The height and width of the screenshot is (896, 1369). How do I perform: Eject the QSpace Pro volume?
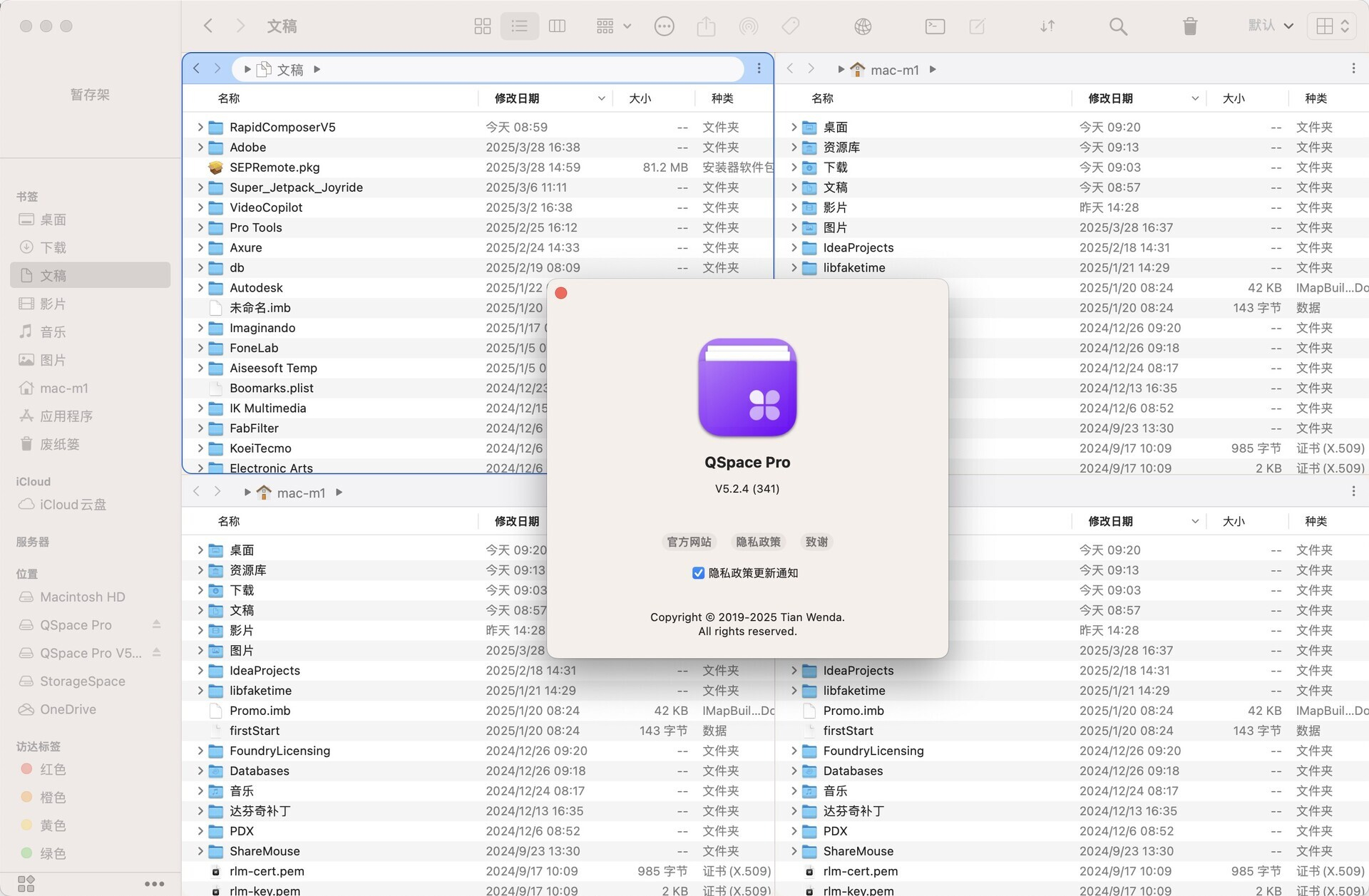click(156, 624)
